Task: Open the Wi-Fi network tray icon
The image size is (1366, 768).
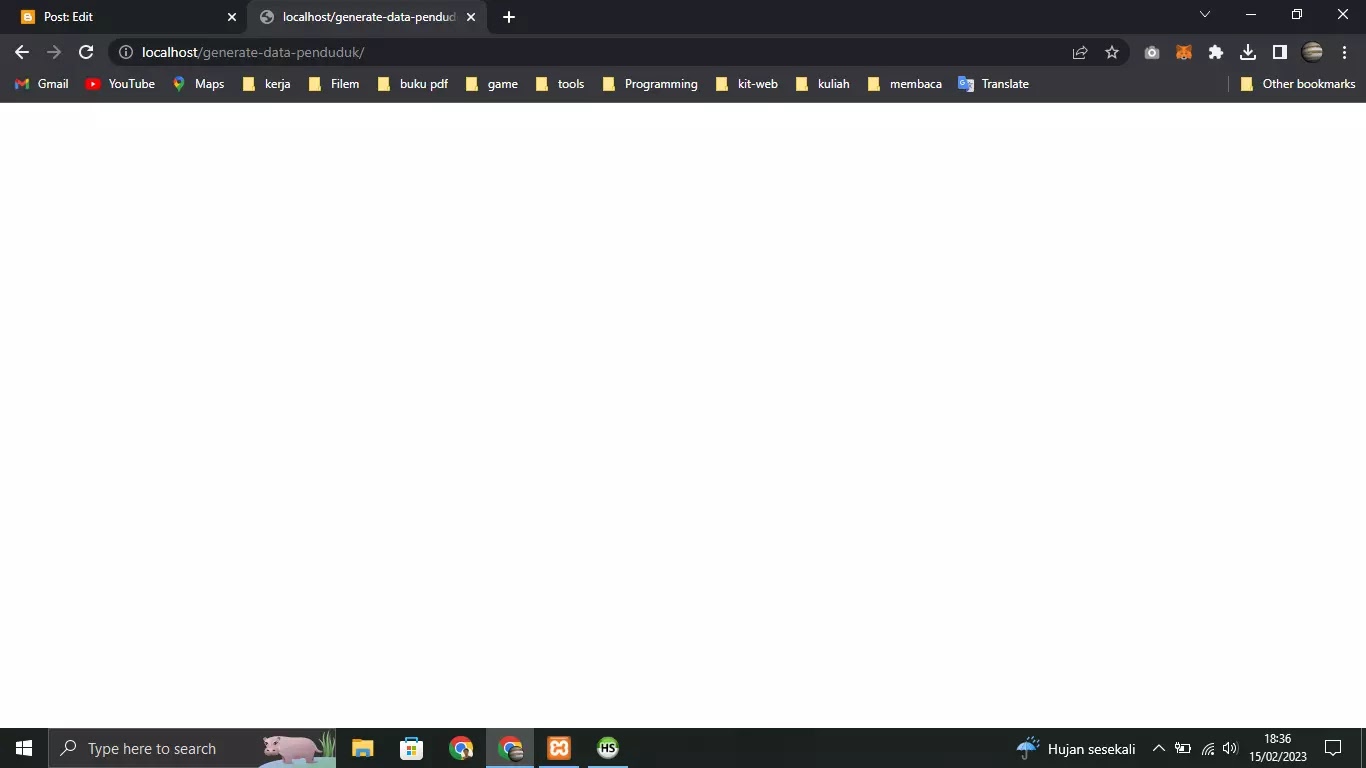Action: tap(1208, 748)
